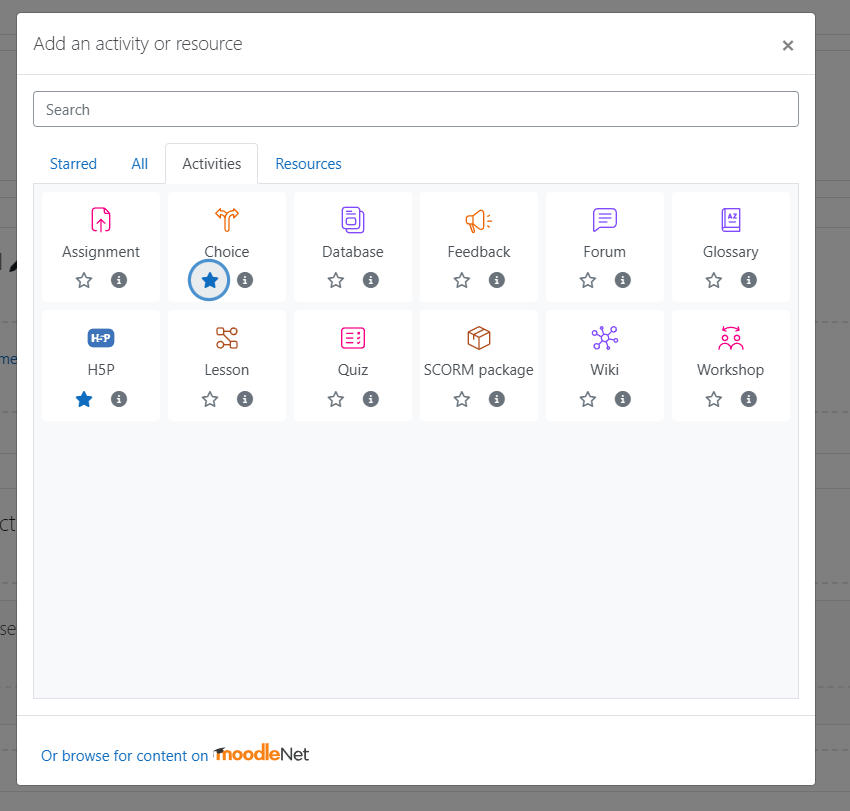Image resolution: width=850 pixels, height=811 pixels.
Task: Click the Forum label text
Action: coord(604,252)
